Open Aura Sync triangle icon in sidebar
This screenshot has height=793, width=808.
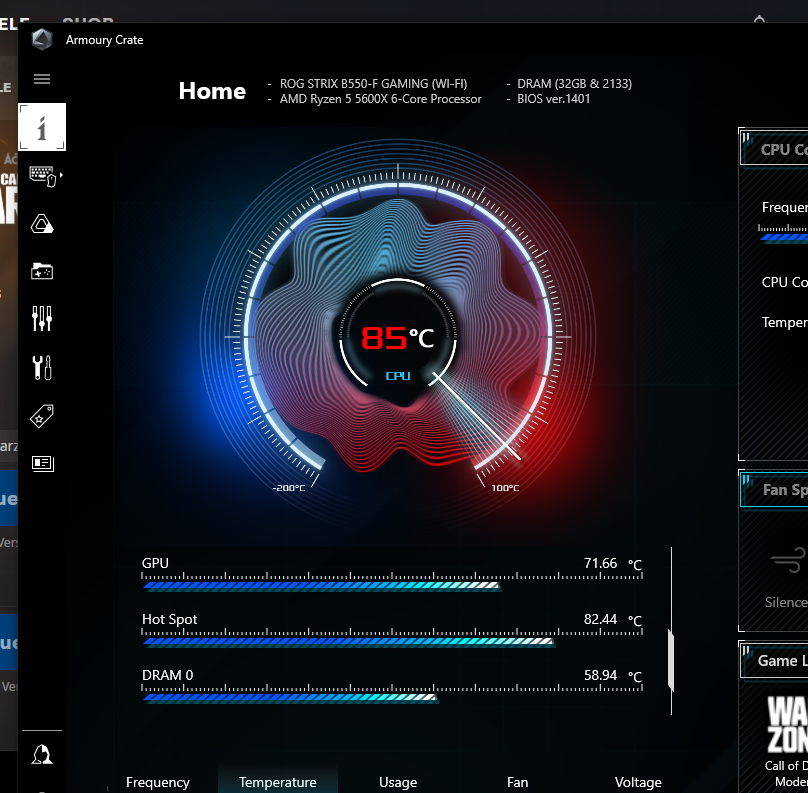tap(42, 224)
